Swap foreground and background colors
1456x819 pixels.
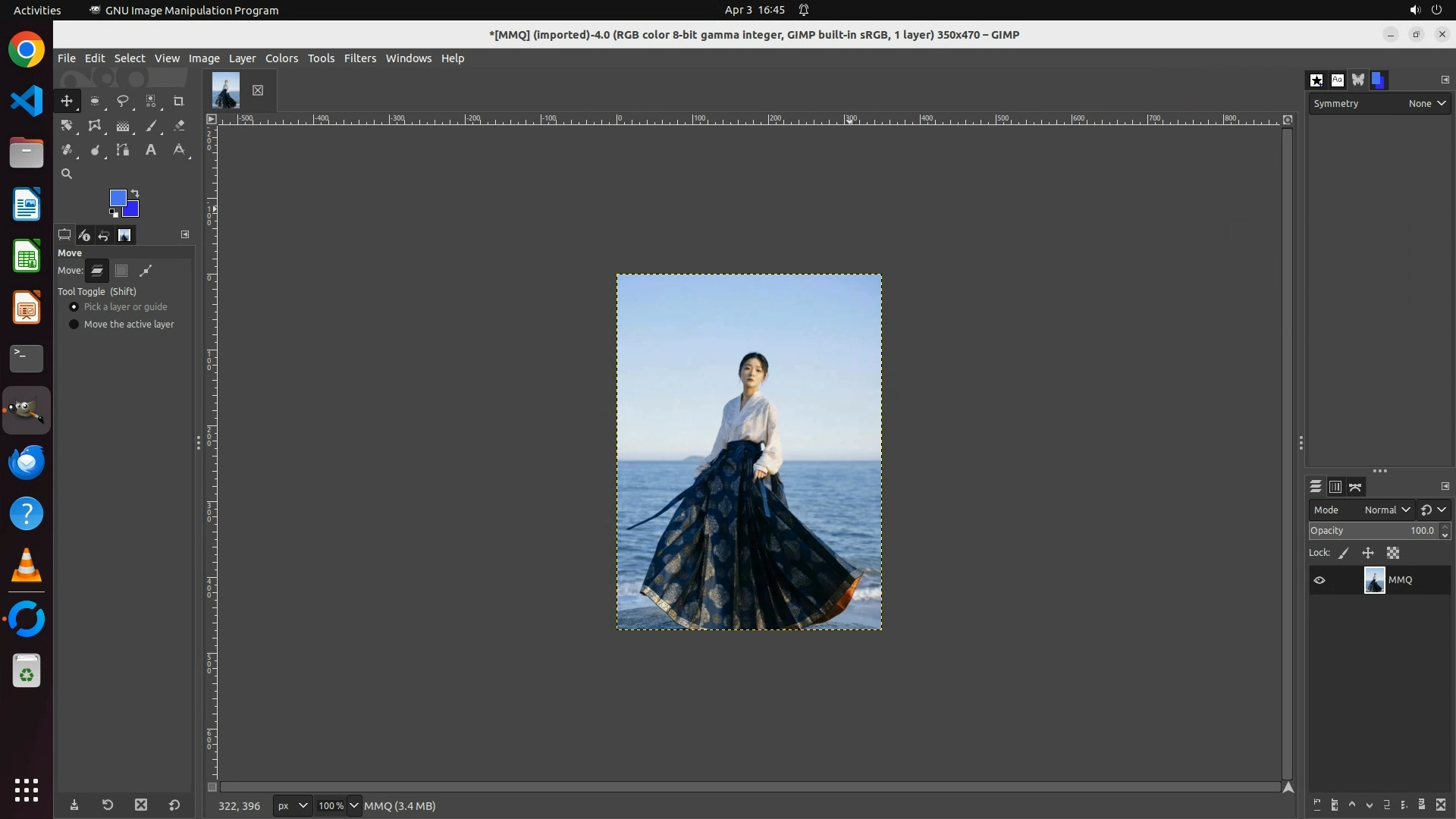click(135, 193)
